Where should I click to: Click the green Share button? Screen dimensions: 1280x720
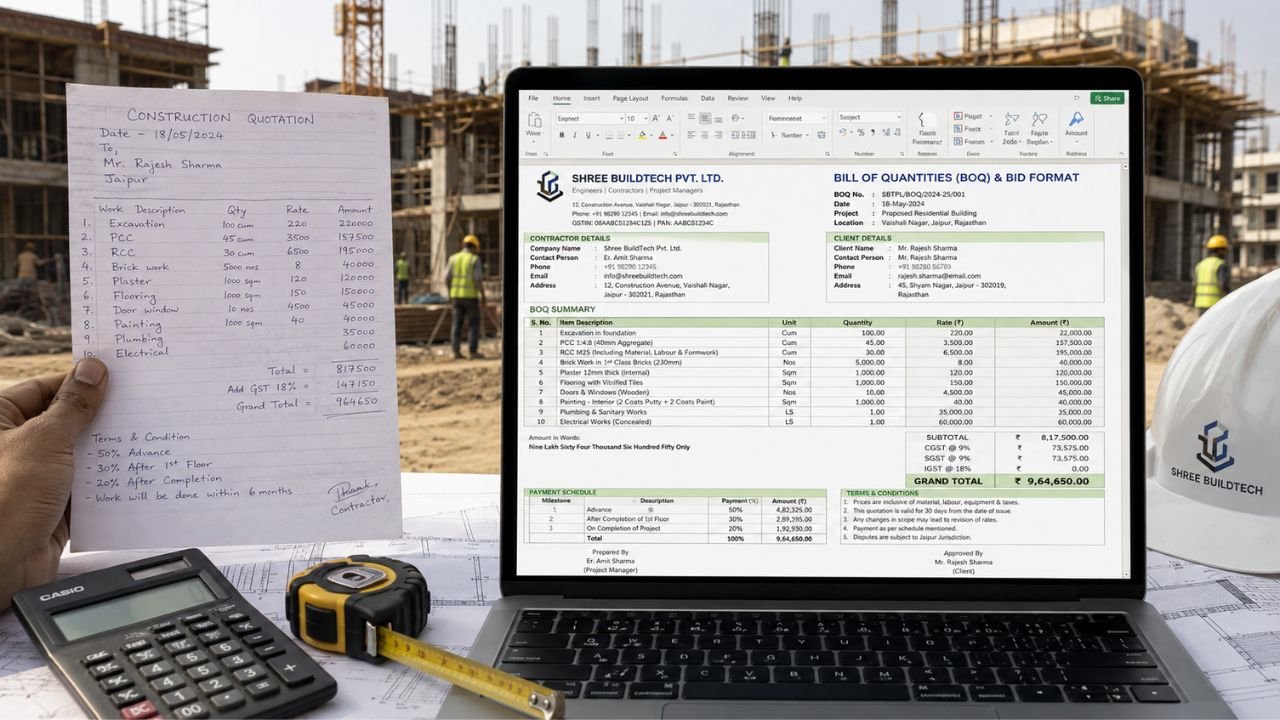tap(1107, 98)
